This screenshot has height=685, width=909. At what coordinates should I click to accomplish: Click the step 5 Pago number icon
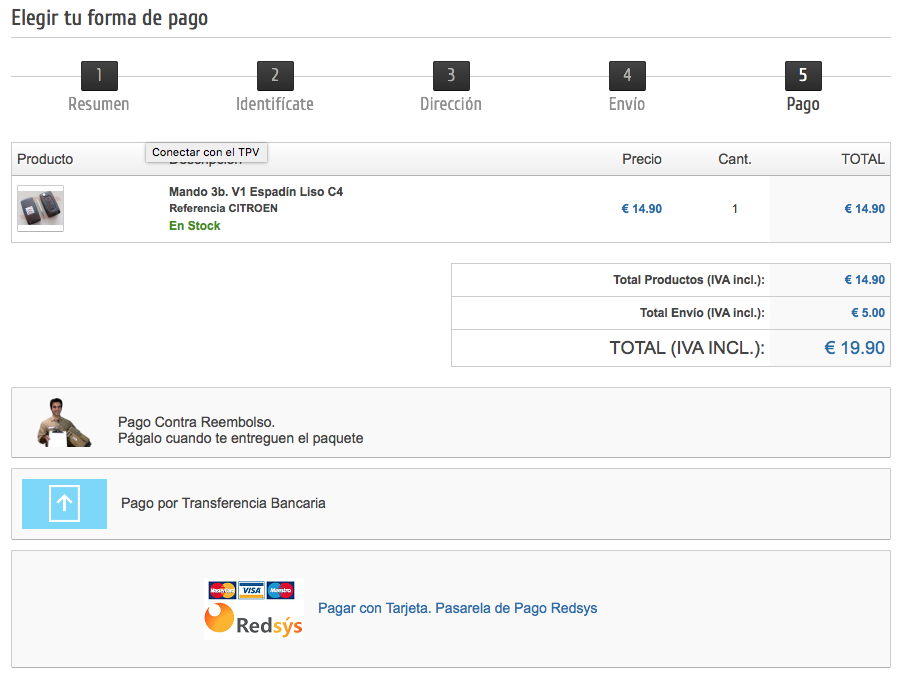point(803,76)
